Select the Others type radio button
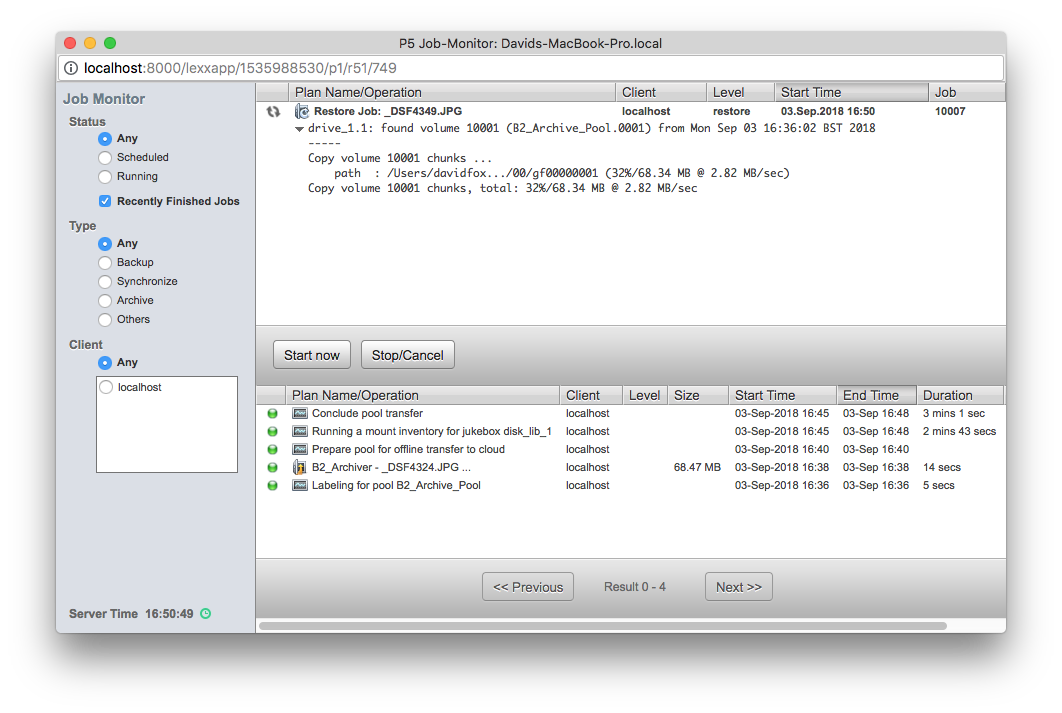Viewport: 1062px width, 713px height. (x=104, y=320)
